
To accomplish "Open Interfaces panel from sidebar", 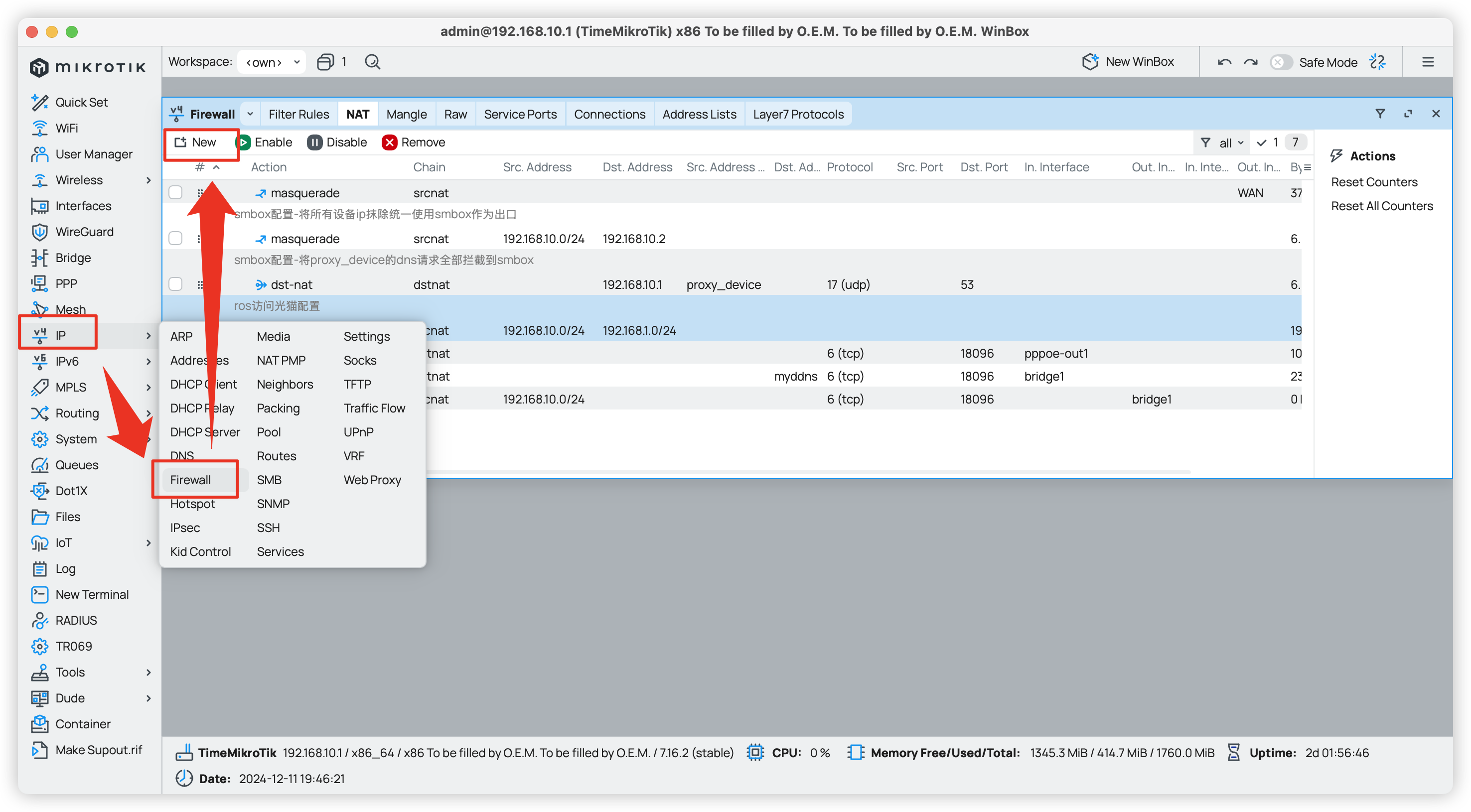I will click(x=71, y=206).
